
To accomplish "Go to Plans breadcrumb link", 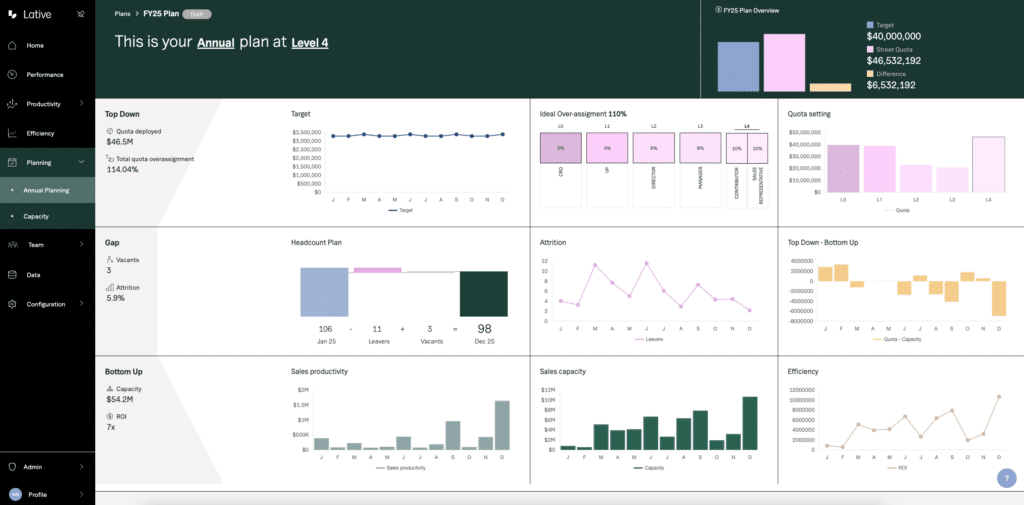I will 122,14.
